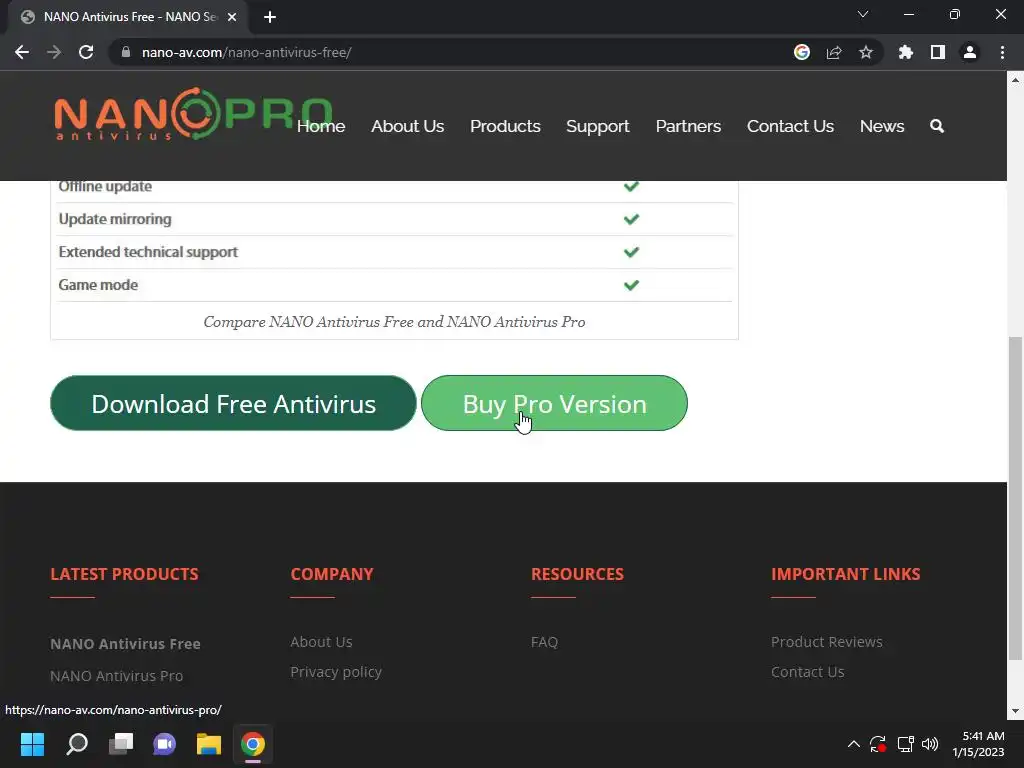The image size is (1024, 768).
Task: Click the browser back arrow
Action: point(22,52)
